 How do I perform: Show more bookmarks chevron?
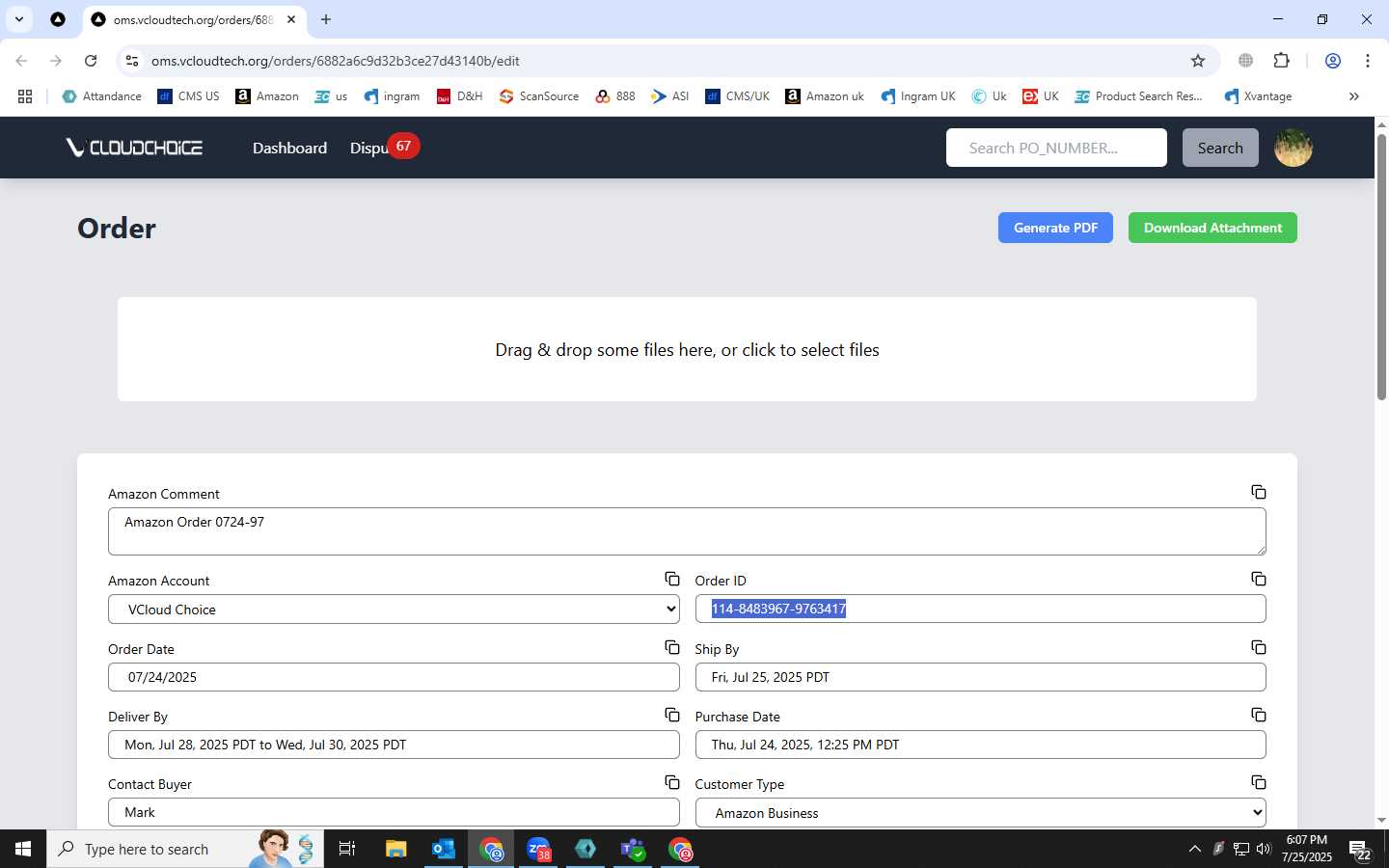[x=1354, y=96]
